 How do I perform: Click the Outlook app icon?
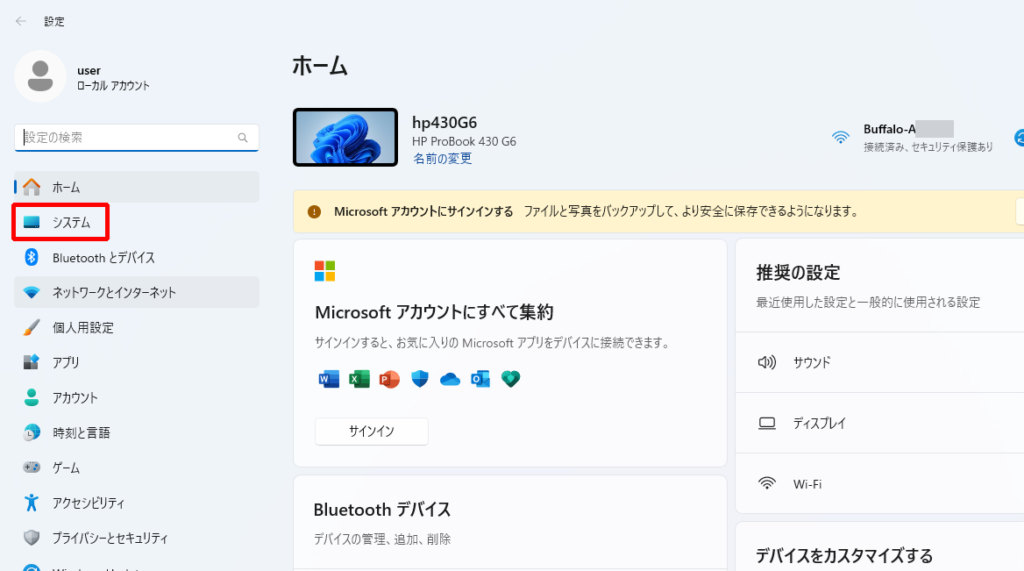481,379
